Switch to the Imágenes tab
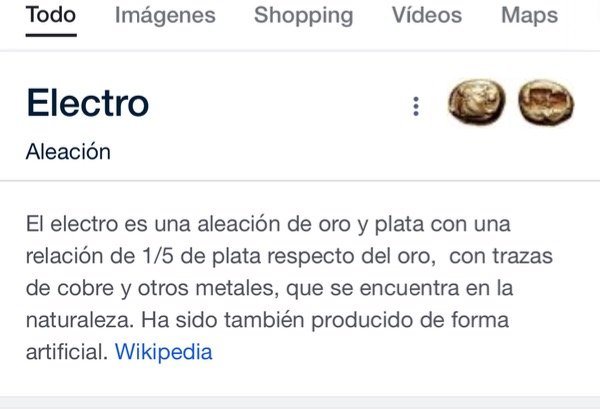The width and height of the screenshot is (600, 409). click(x=165, y=16)
